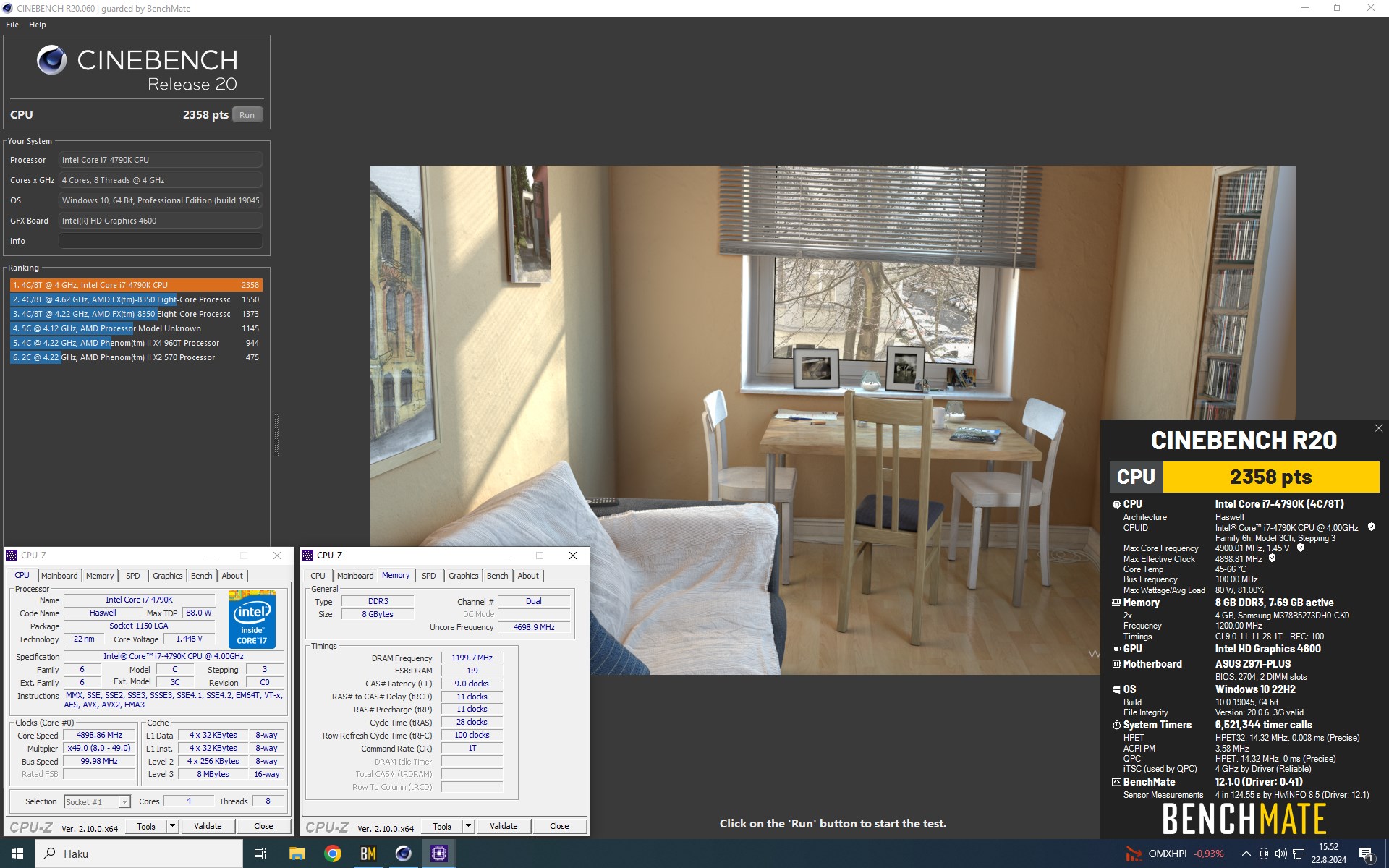This screenshot has height=868, width=1389.
Task: Open Mainboard tab in right CPU-Z window
Action: (355, 576)
